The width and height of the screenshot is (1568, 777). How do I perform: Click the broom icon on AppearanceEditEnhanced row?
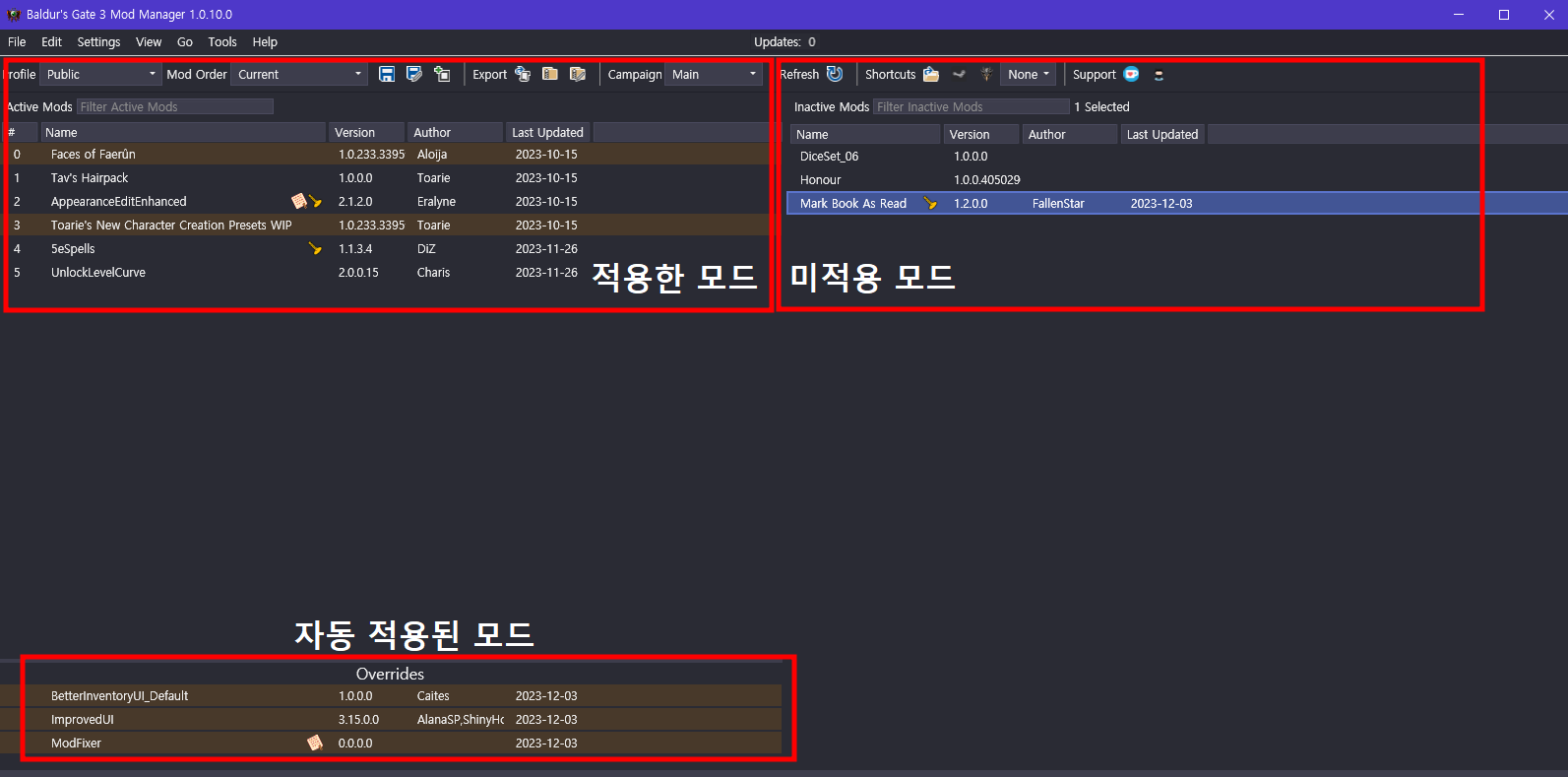pos(315,201)
